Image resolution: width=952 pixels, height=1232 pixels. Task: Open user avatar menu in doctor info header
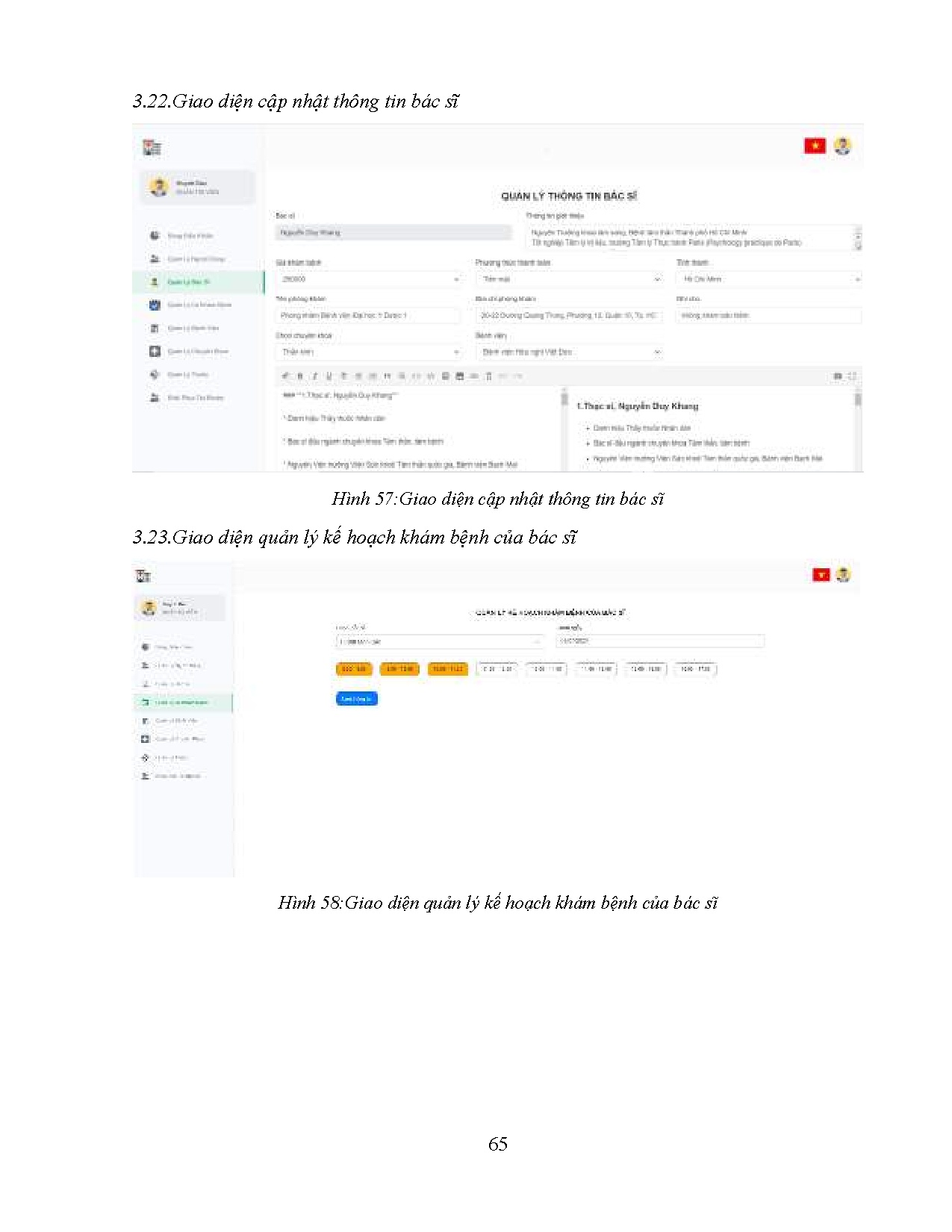coord(843,146)
